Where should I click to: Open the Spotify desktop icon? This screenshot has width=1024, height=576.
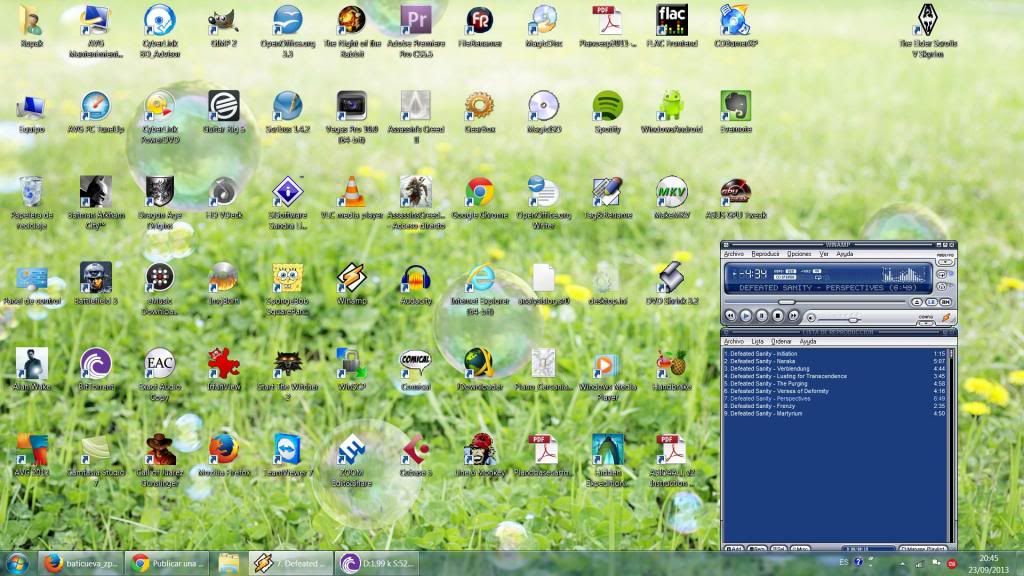[607, 112]
